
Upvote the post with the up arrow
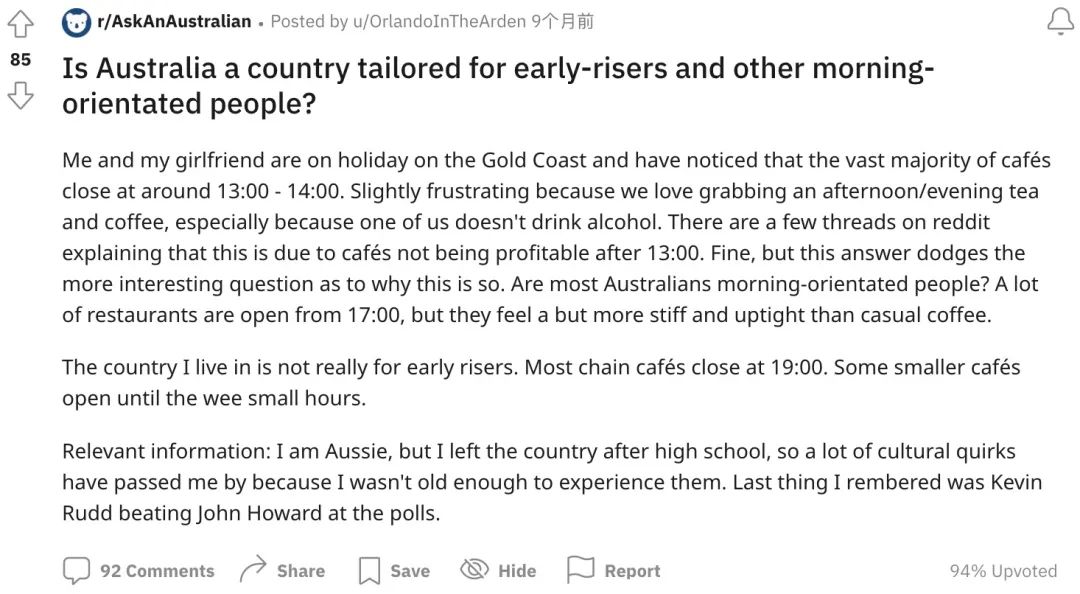point(20,24)
